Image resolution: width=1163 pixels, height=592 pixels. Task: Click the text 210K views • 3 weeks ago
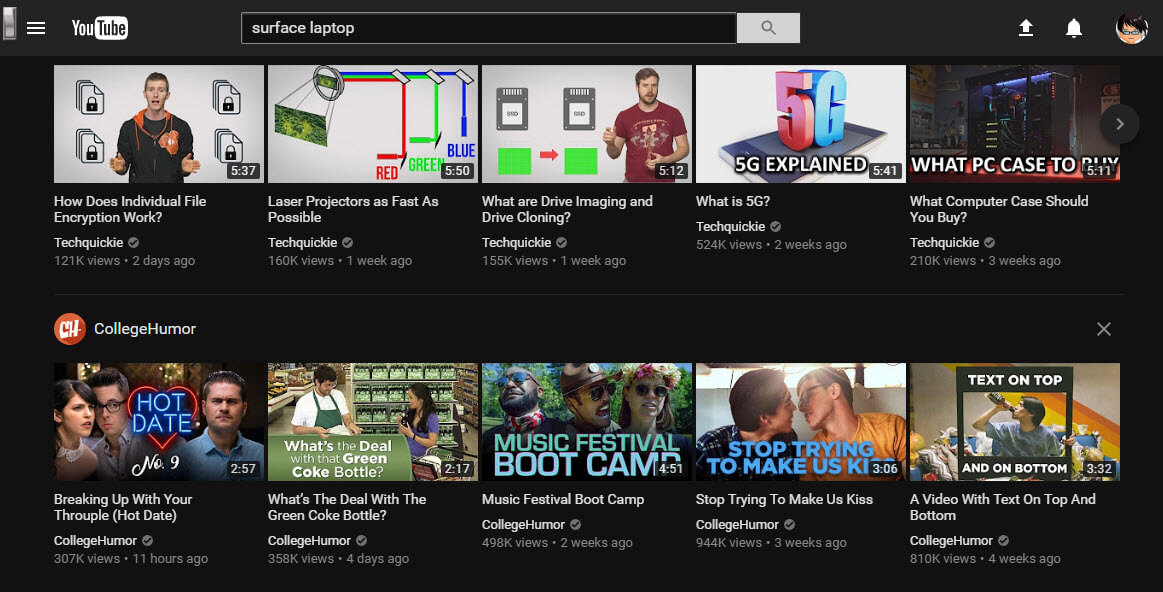(985, 260)
